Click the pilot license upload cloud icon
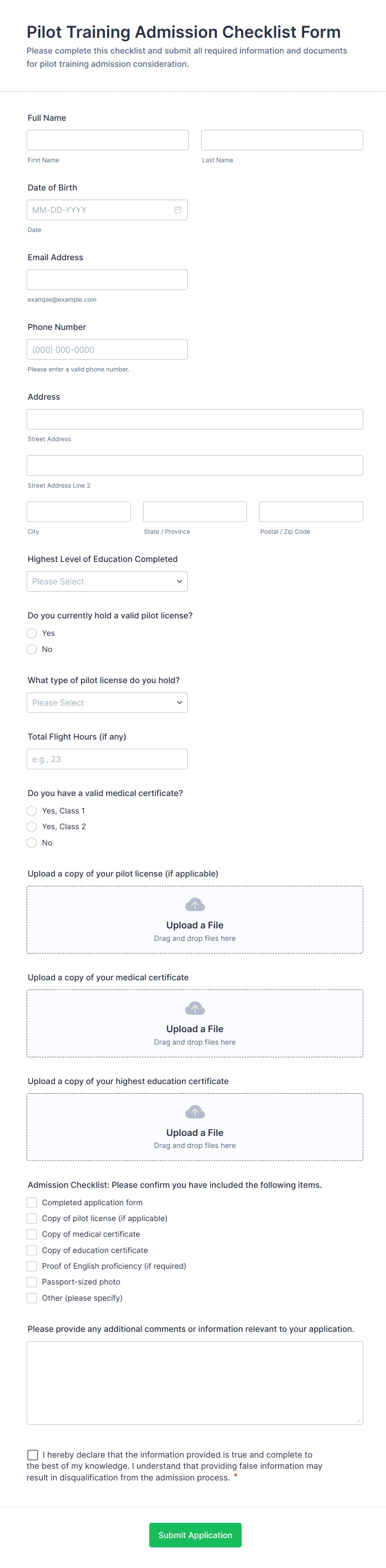 195,904
